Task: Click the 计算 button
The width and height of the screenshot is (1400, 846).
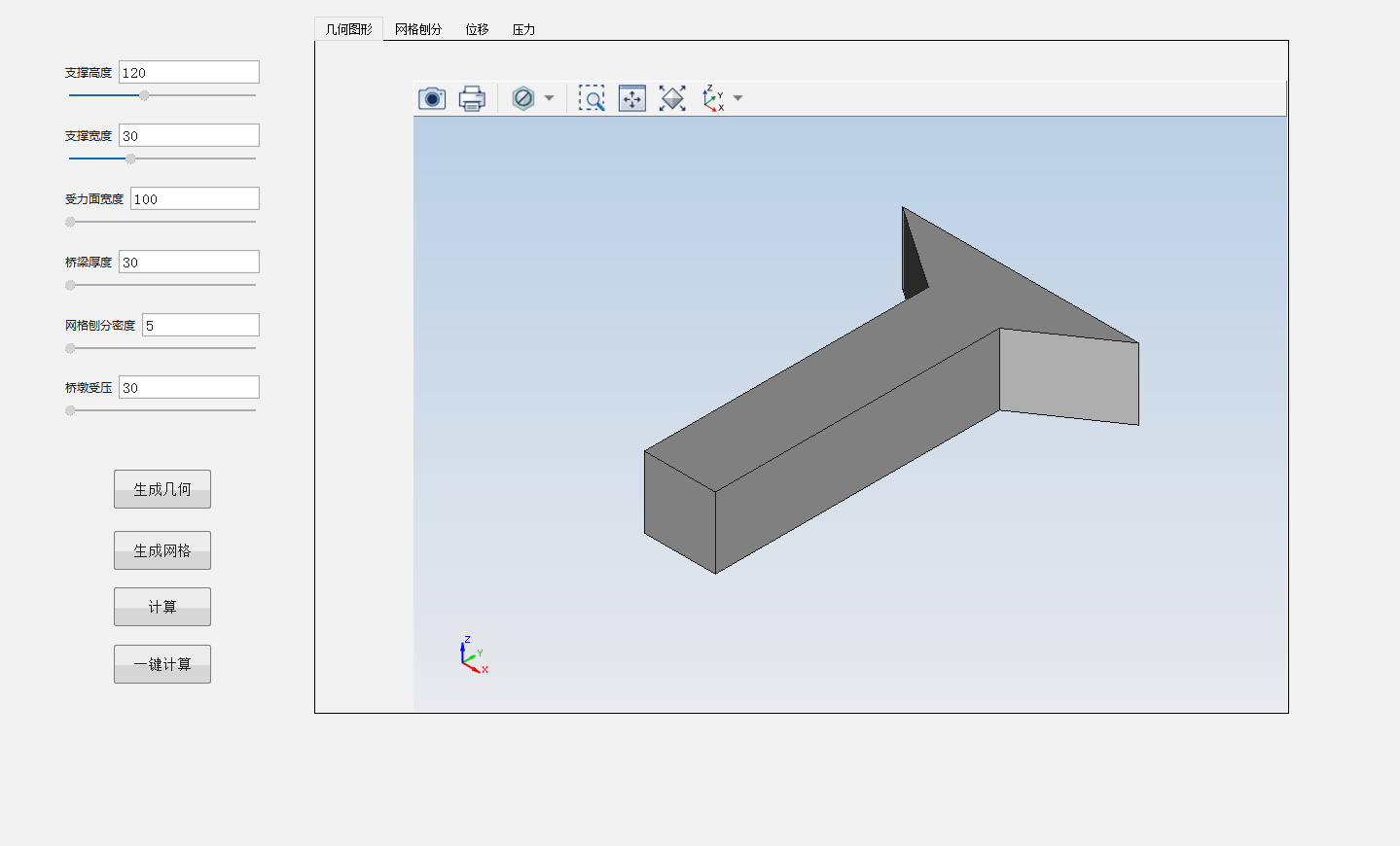Action: coord(162,607)
